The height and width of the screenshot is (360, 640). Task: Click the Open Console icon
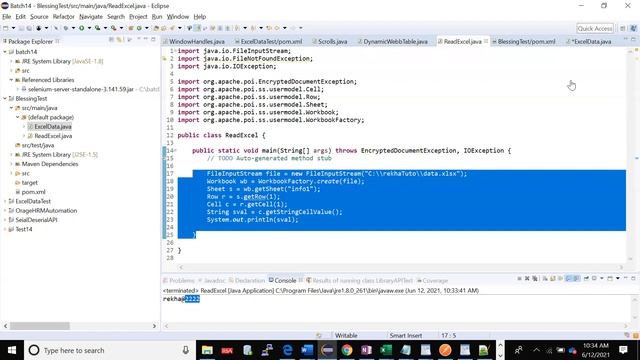point(610,278)
